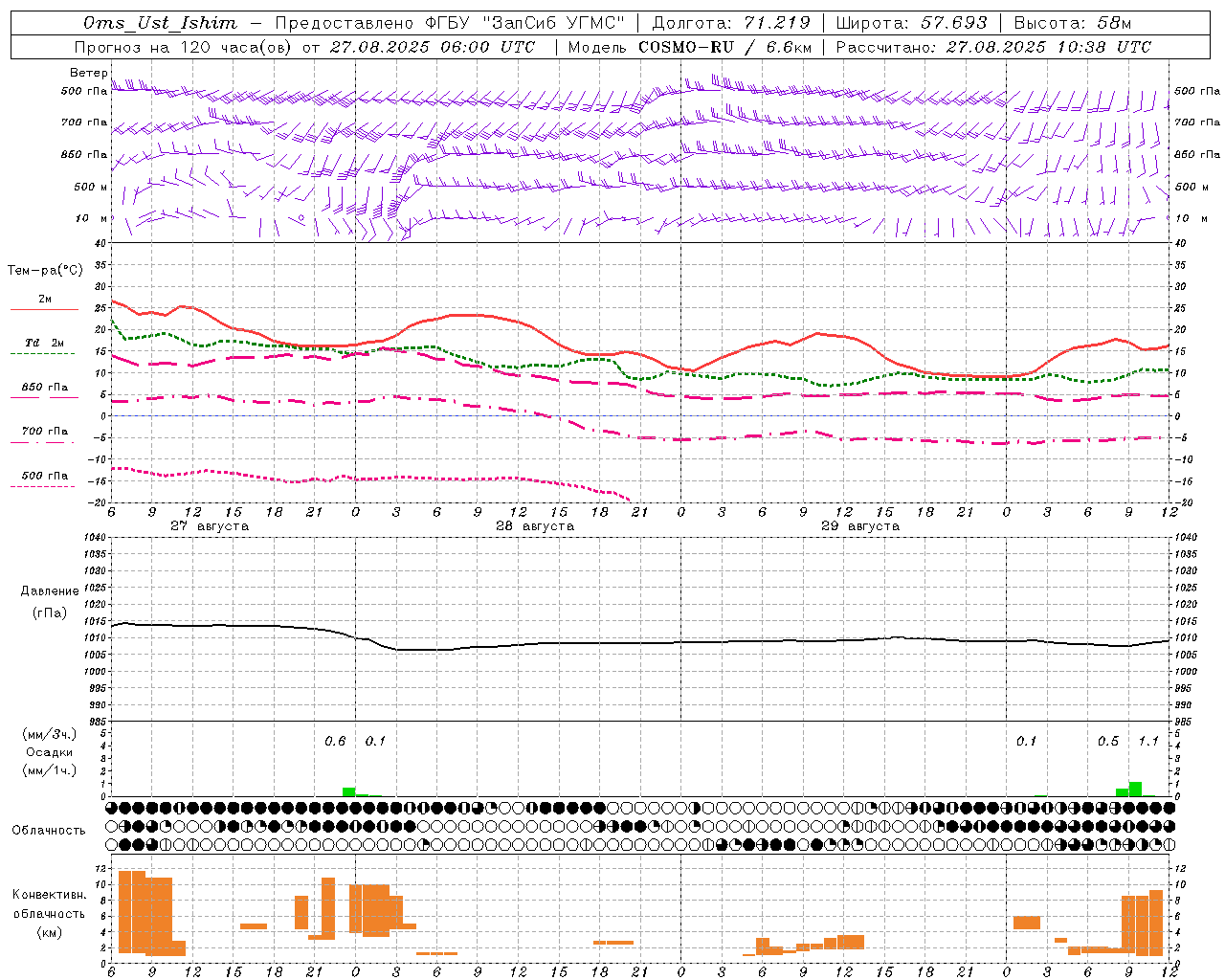Click the Td 2м dew point legend entry
Screen dimensions: 1225x980
pyautogui.click(x=44, y=343)
